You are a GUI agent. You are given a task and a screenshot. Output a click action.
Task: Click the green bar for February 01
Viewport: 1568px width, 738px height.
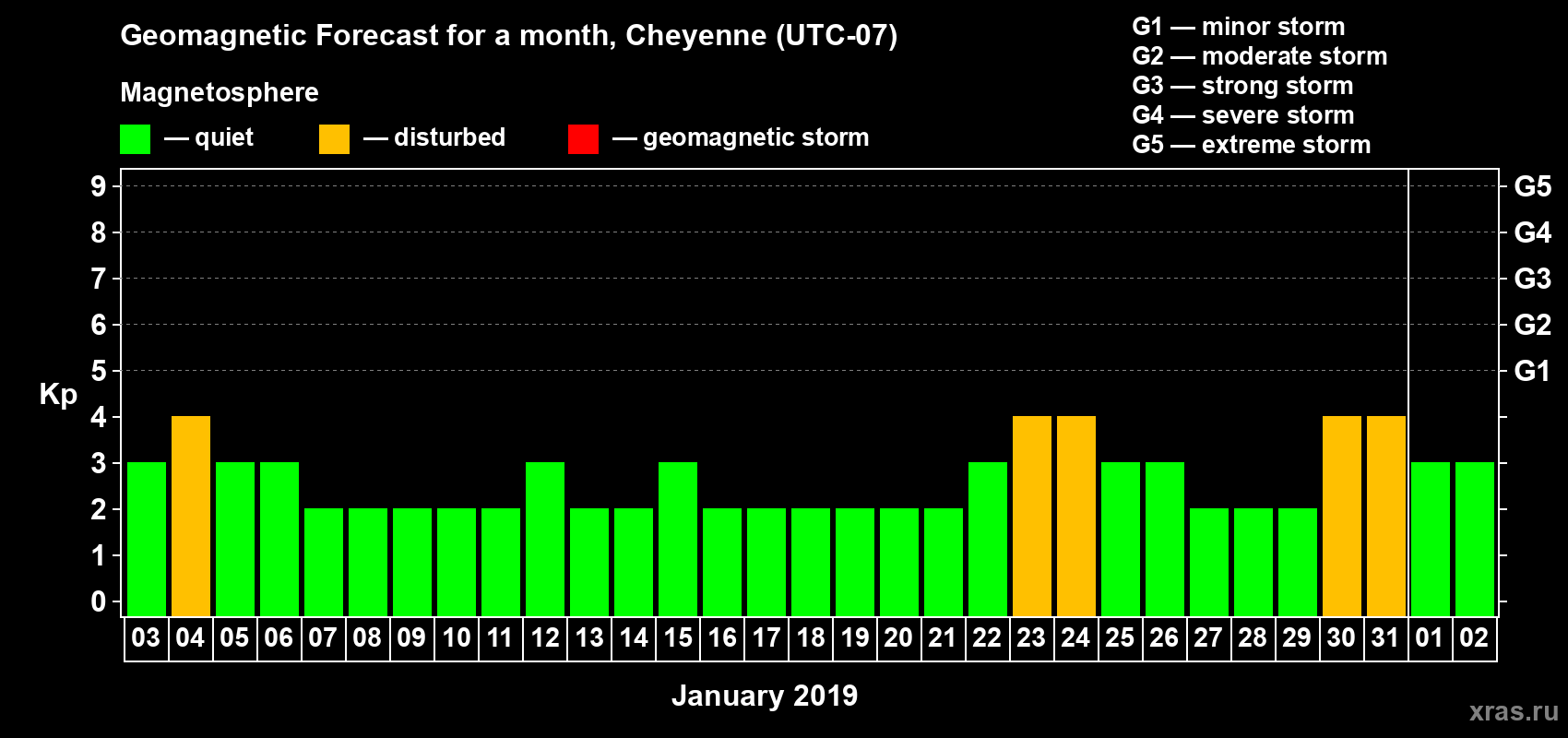[x=1431, y=540]
